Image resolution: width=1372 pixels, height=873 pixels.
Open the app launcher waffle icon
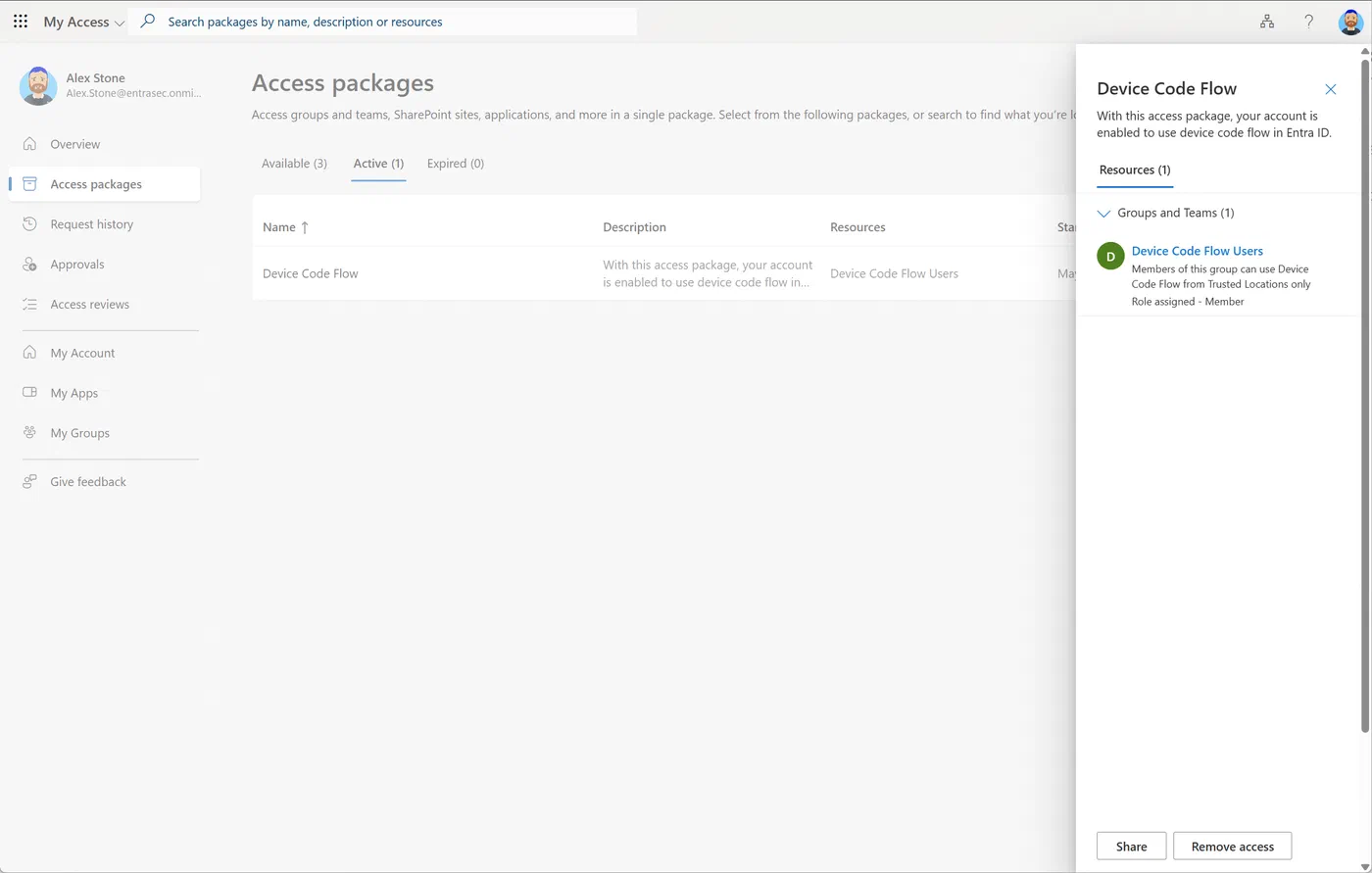(21, 22)
